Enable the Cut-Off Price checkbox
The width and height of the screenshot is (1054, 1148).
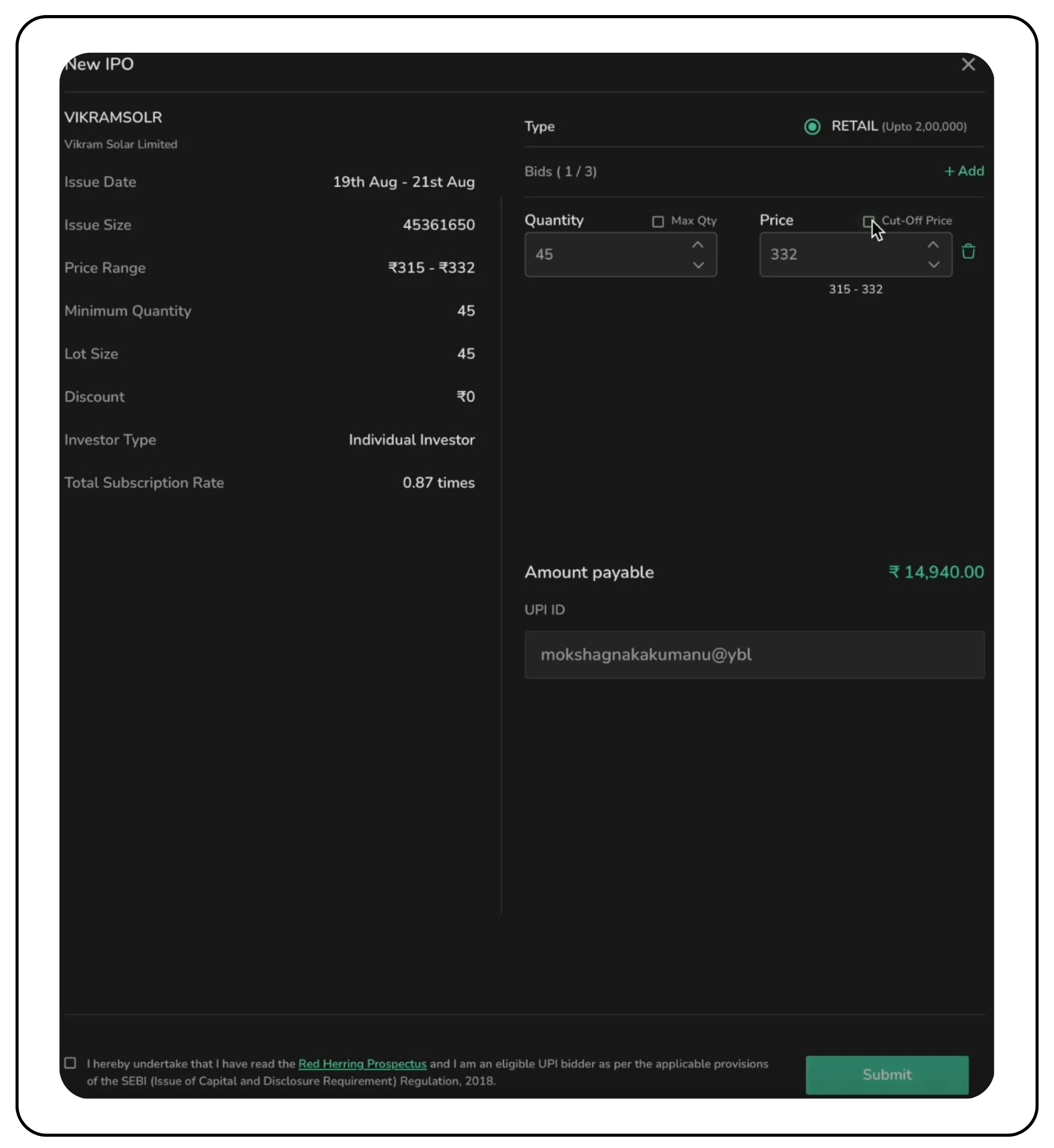tap(869, 221)
